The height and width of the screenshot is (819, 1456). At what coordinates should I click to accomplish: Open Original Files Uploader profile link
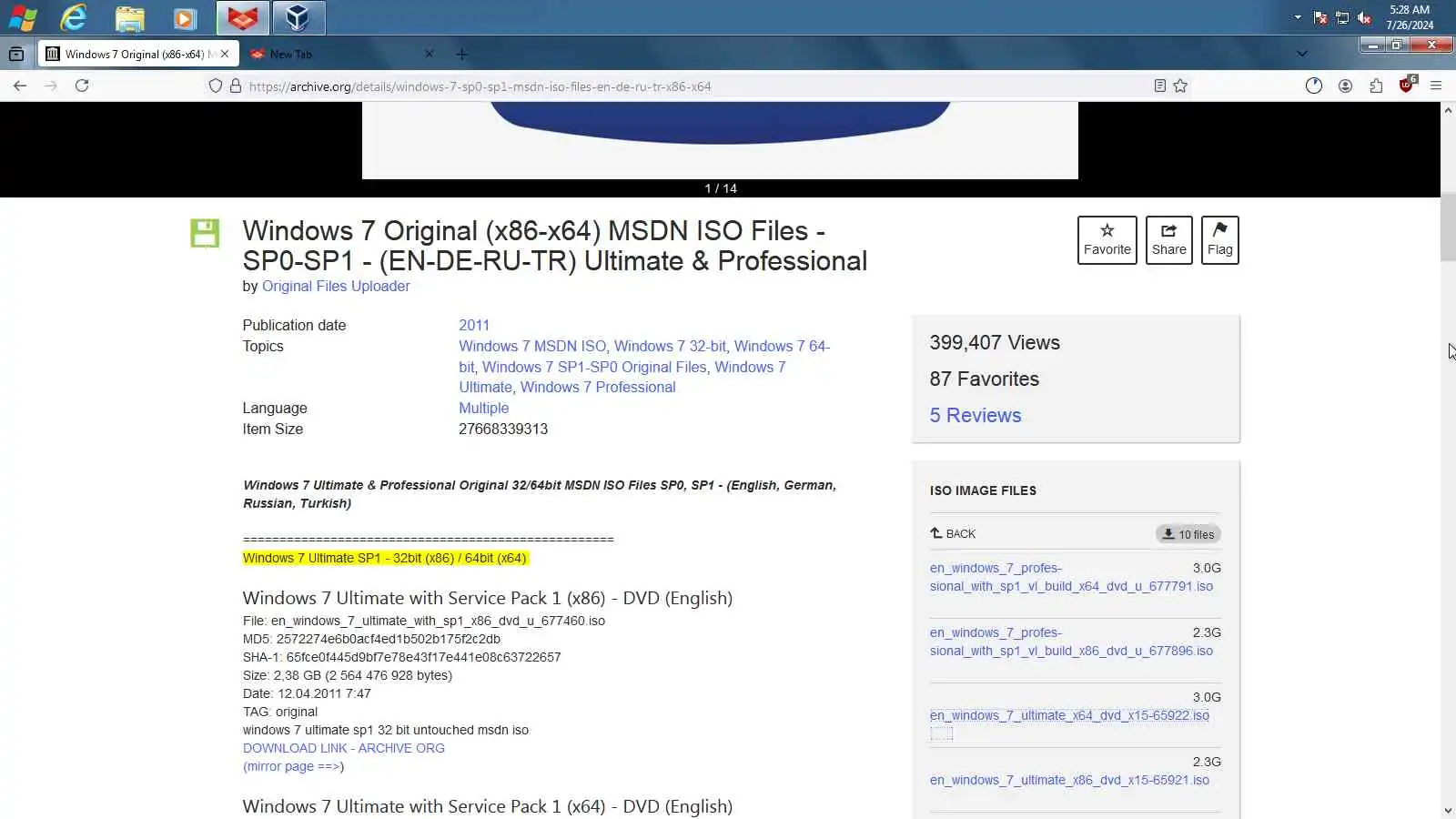click(336, 286)
